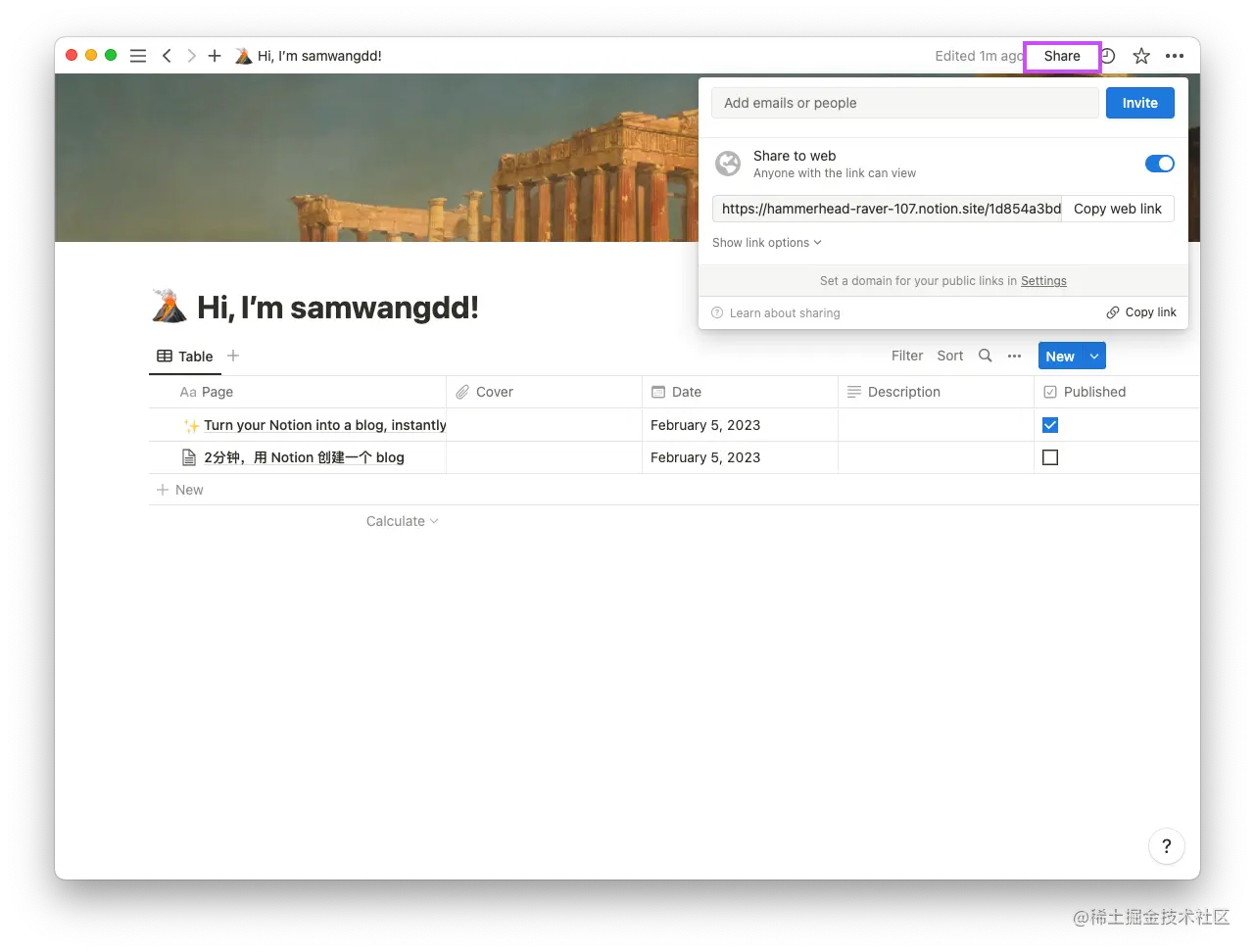Click the globe icon beside Share to web
The width and height of the screenshot is (1255, 952).
(728, 164)
